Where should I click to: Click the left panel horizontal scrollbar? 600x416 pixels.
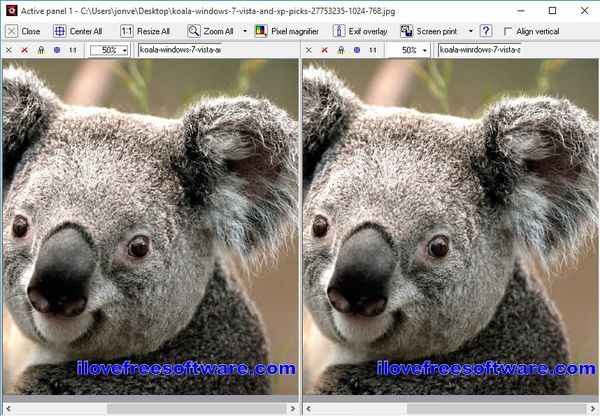click(150, 408)
